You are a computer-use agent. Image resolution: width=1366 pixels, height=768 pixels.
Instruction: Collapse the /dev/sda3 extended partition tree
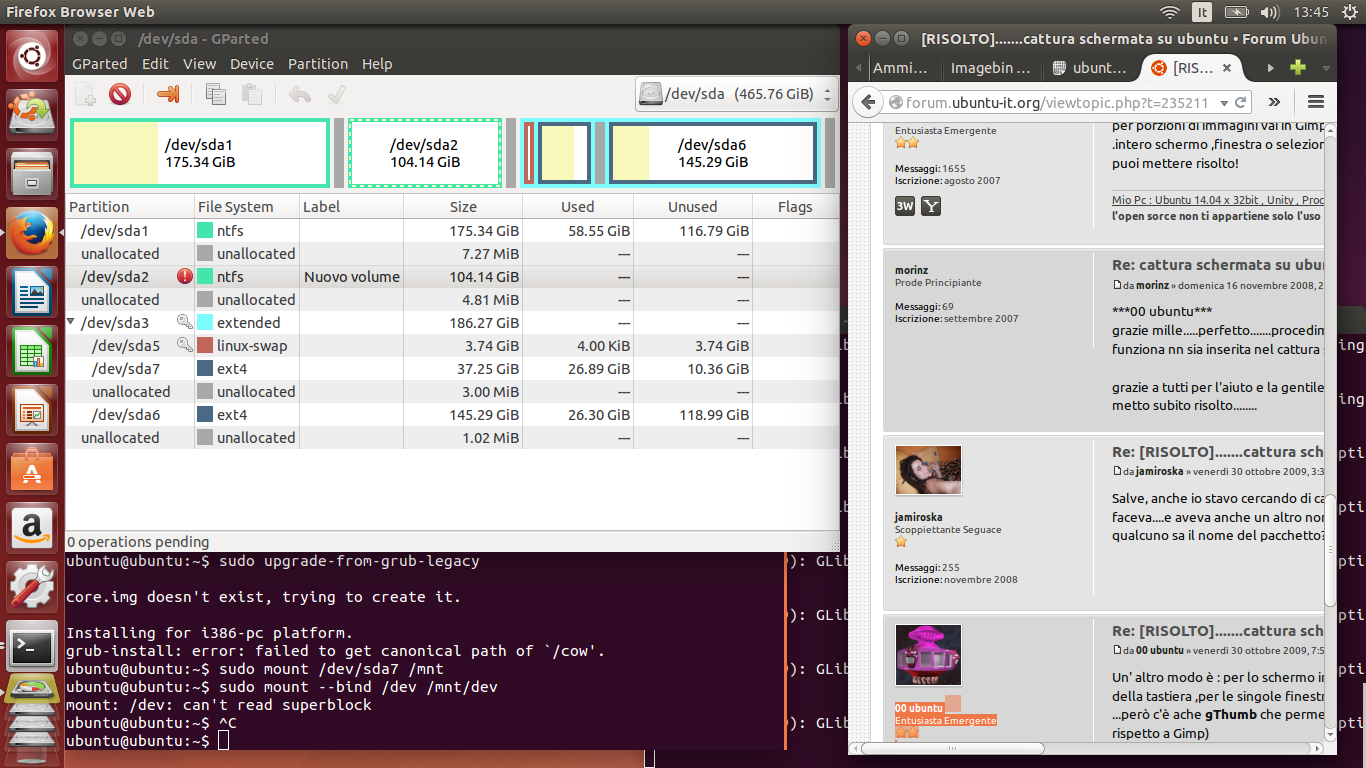pyautogui.click(x=71, y=322)
